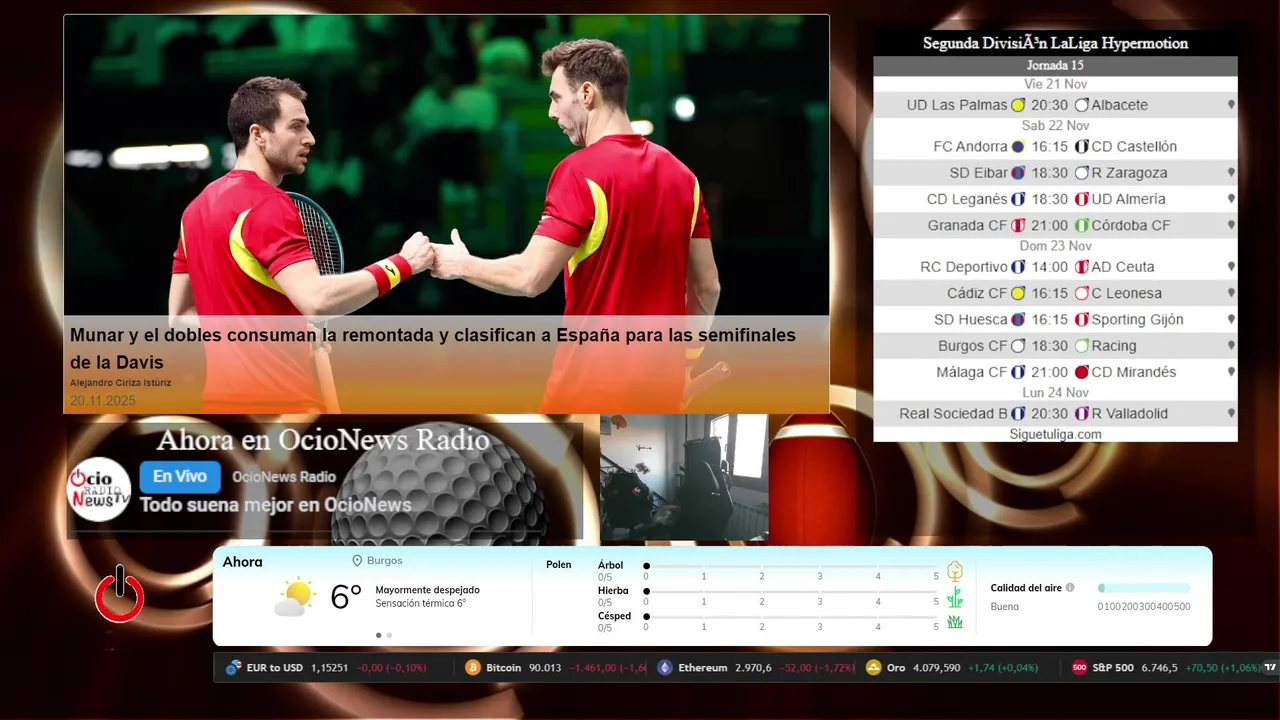Click location pin on Real Sociedad B row
This screenshot has width=1280, height=720.
point(1231,413)
